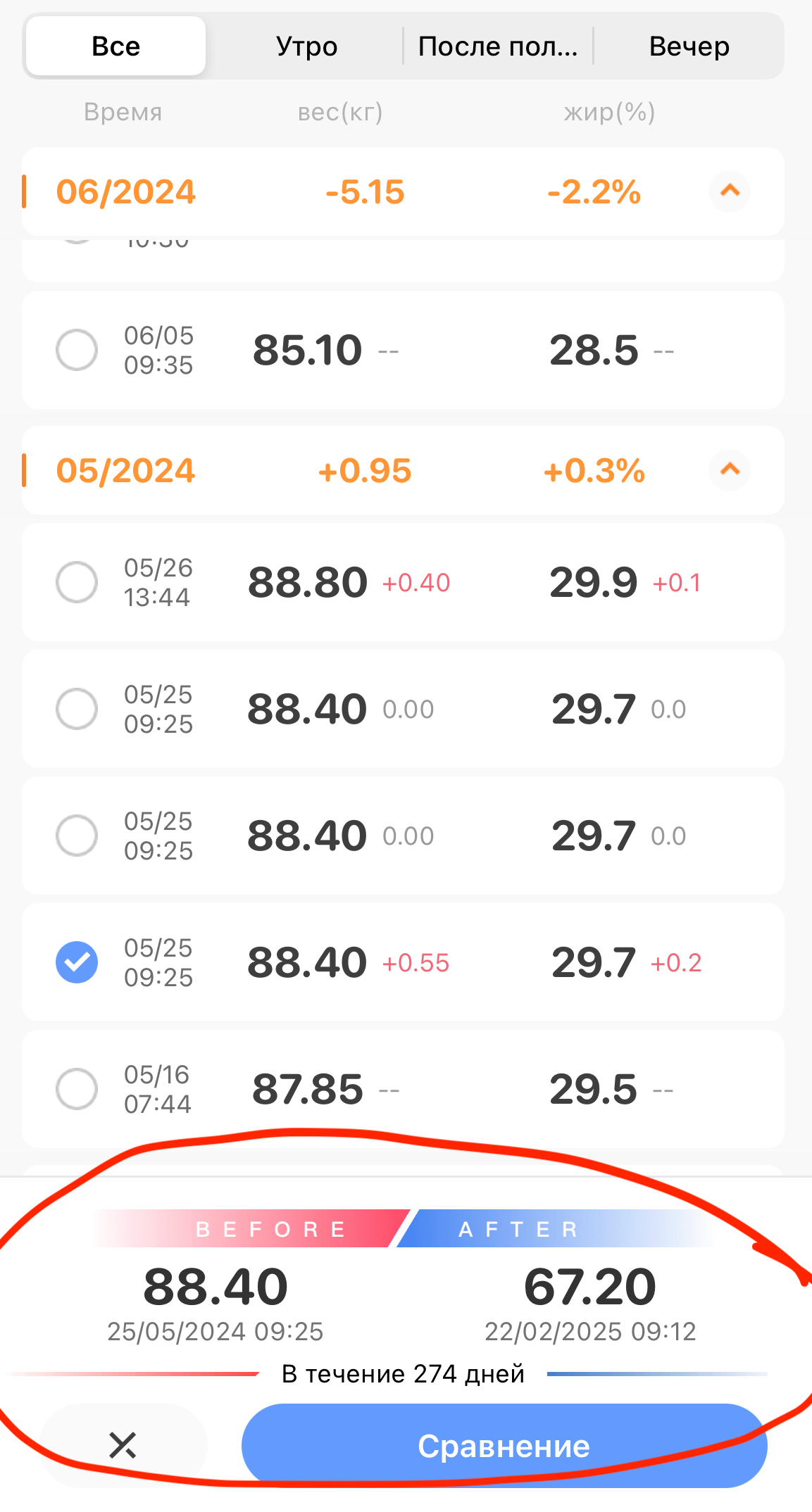Screen dimensions: 812x1512
Task: Show the Вечер tab entries
Action: (x=689, y=46)
